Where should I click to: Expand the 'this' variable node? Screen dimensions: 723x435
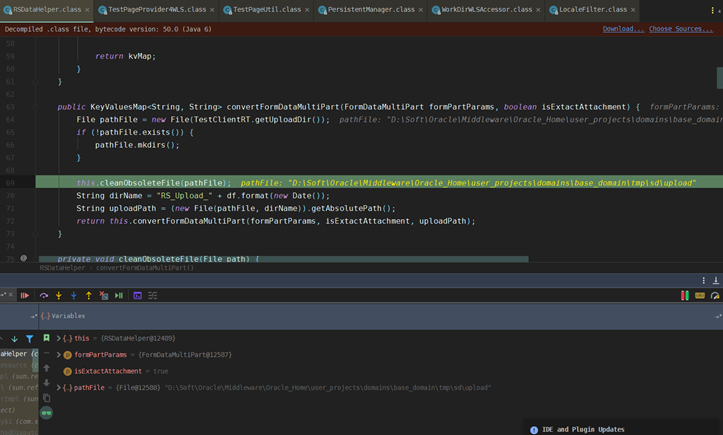59,339
